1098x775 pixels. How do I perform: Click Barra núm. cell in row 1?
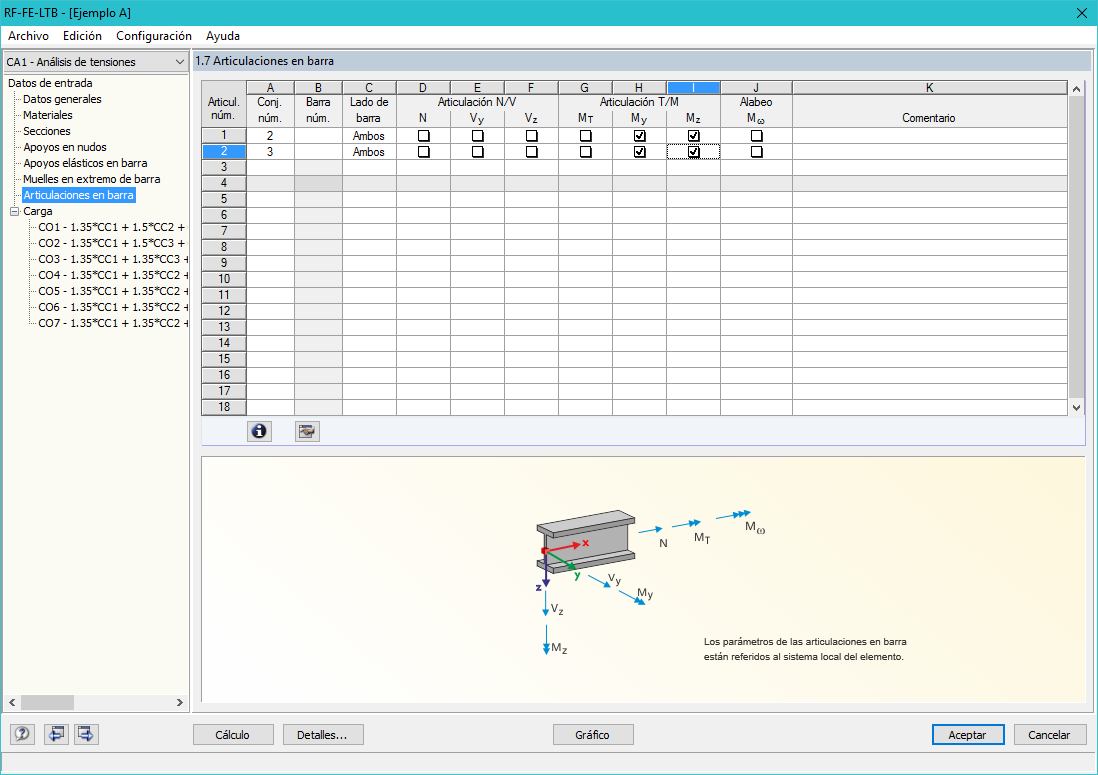319,136
